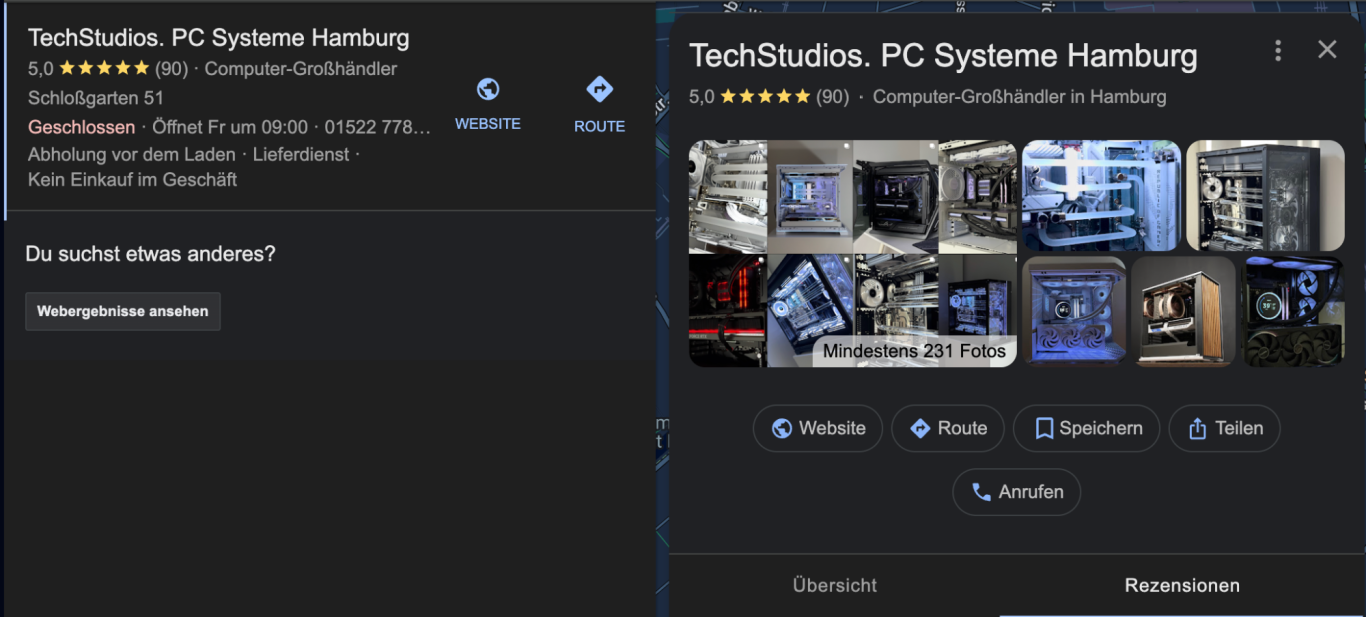Click the globe Website icon in the left listing
Screen dimensions: 1366x617
pos(488,90)
